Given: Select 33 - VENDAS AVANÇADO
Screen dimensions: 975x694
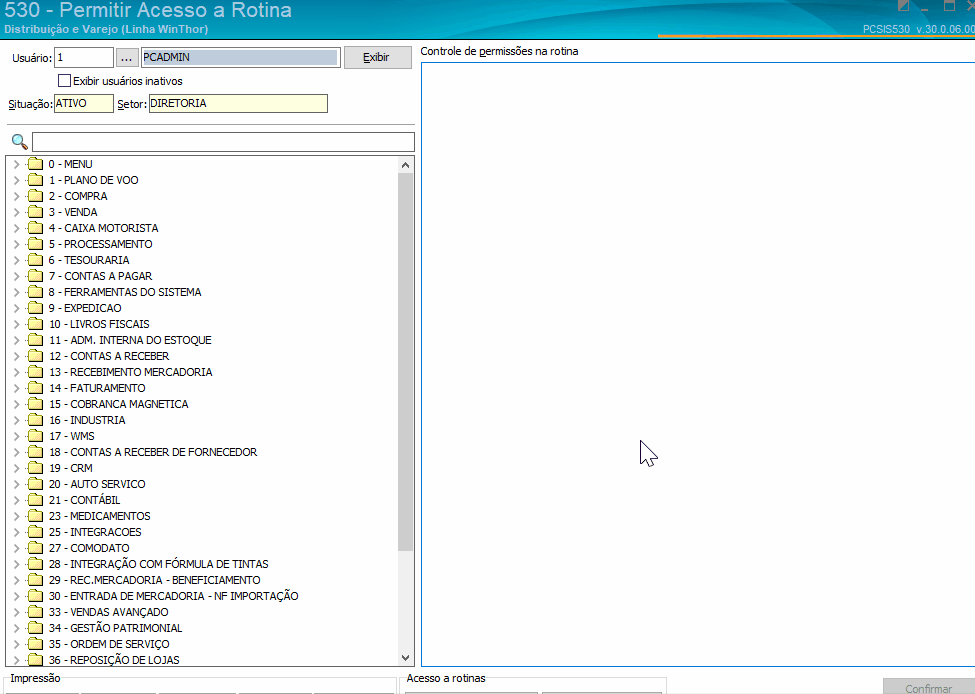Looking at the screenshot, I should pos(109,612).
